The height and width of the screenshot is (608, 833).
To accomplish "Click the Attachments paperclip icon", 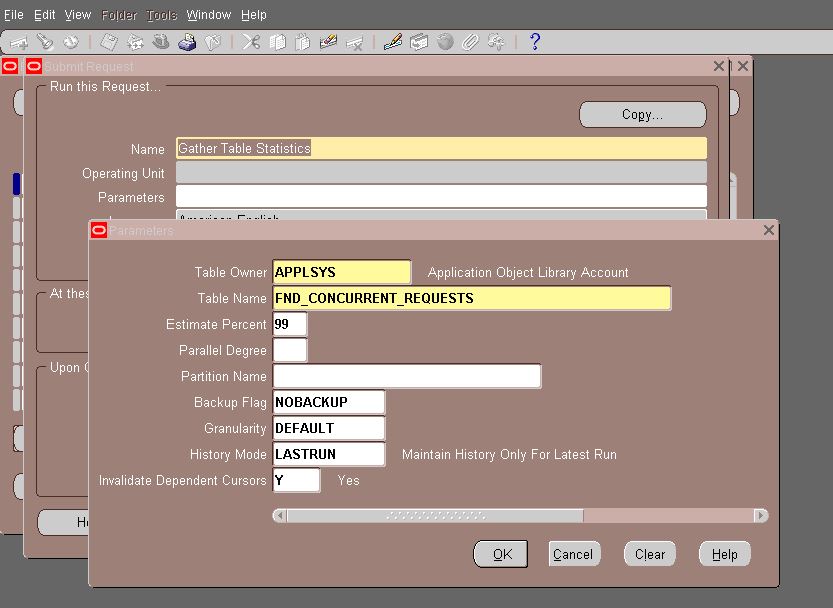I will click(x=470, y=42).
